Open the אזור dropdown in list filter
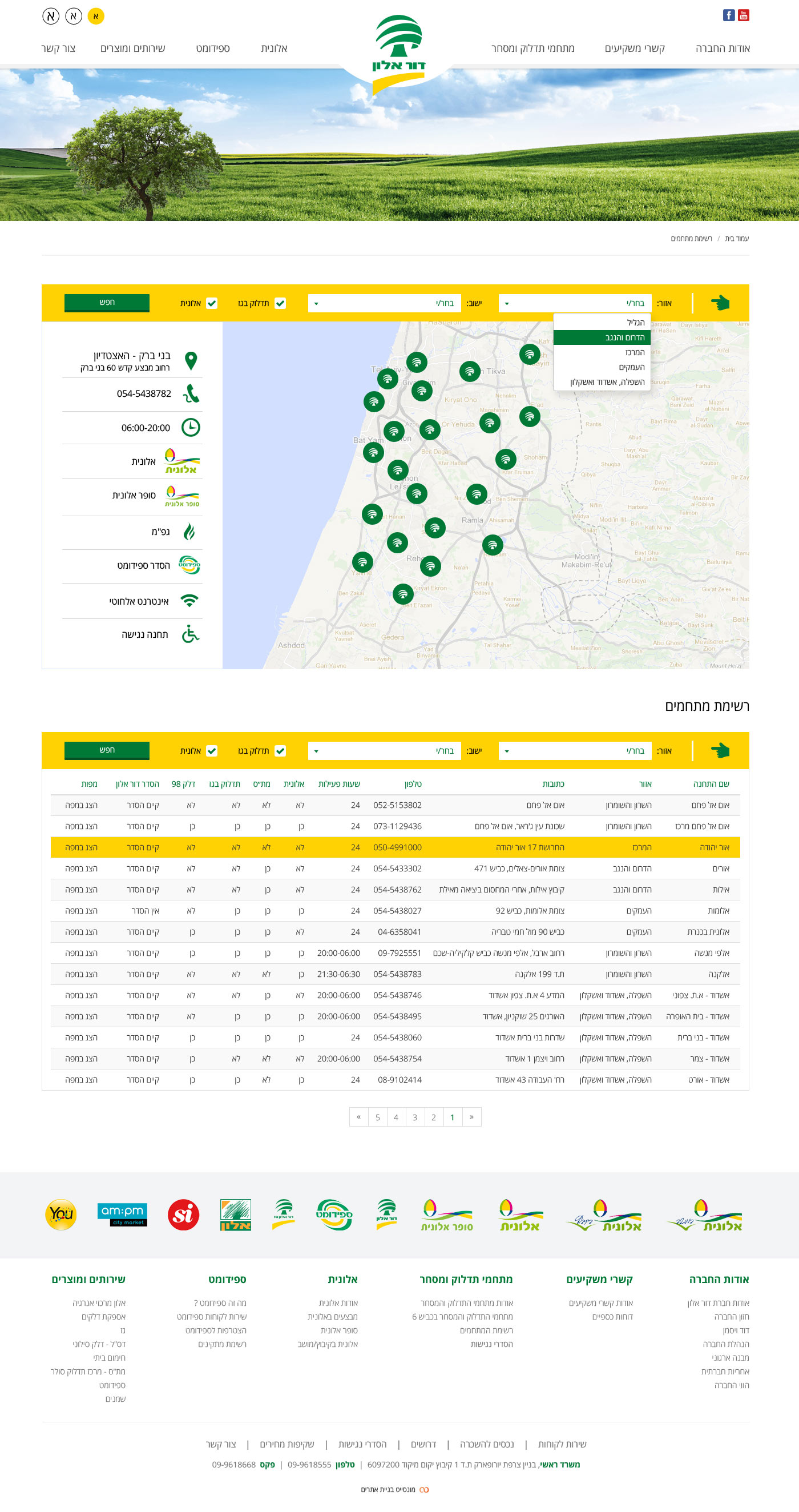The width and height of the screenshot is (799, 1512). [575, 751]
